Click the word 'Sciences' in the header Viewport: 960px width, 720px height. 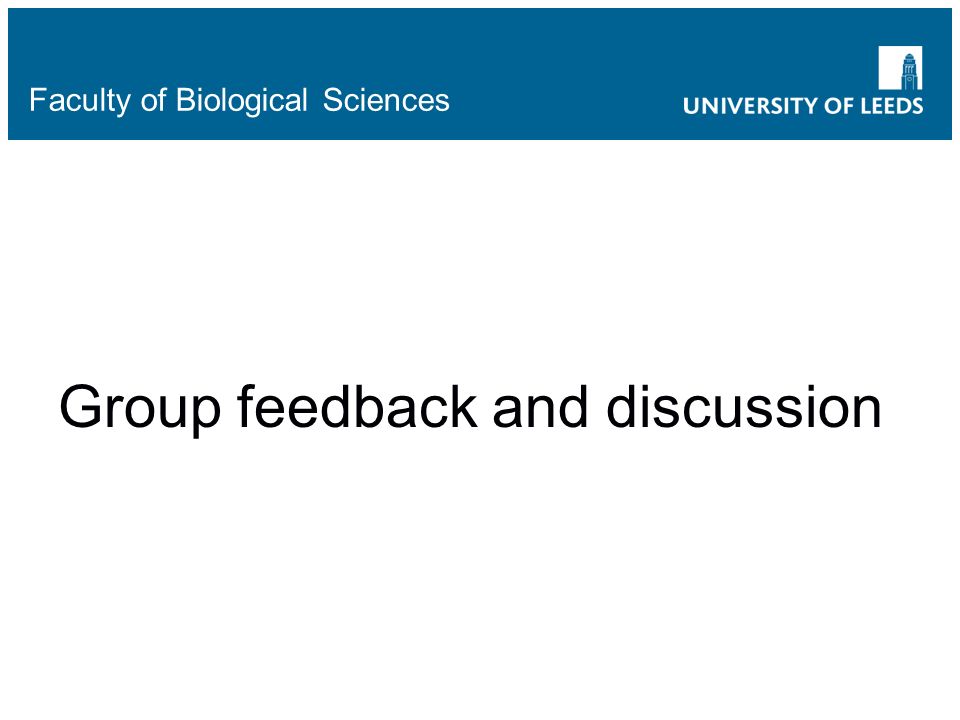coord(386,100)
